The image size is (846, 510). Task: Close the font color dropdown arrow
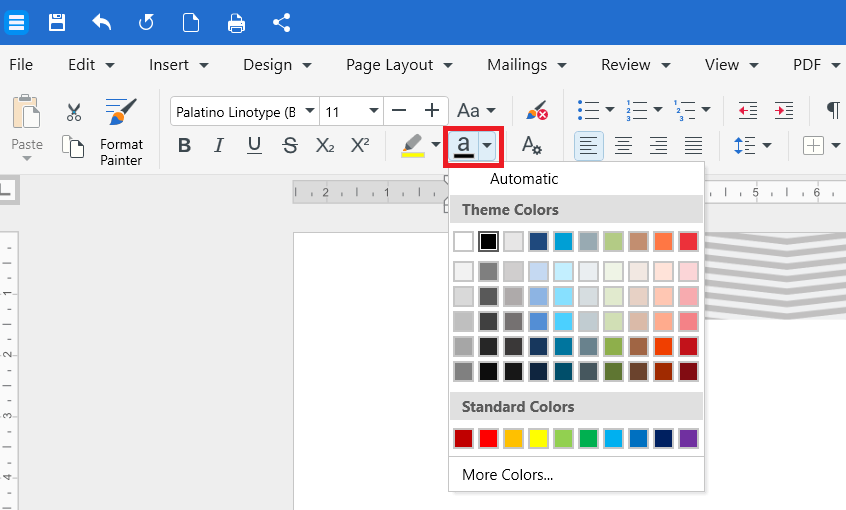click(x=487, y=145)
